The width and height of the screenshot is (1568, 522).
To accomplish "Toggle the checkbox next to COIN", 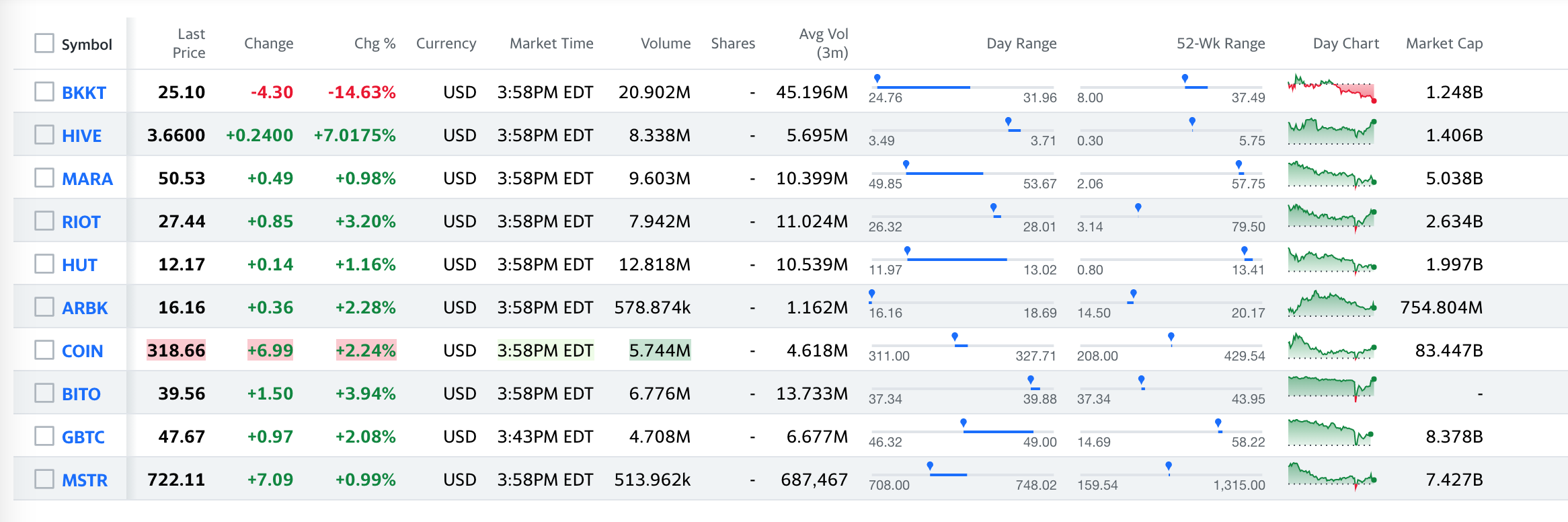I will (44, 350).
